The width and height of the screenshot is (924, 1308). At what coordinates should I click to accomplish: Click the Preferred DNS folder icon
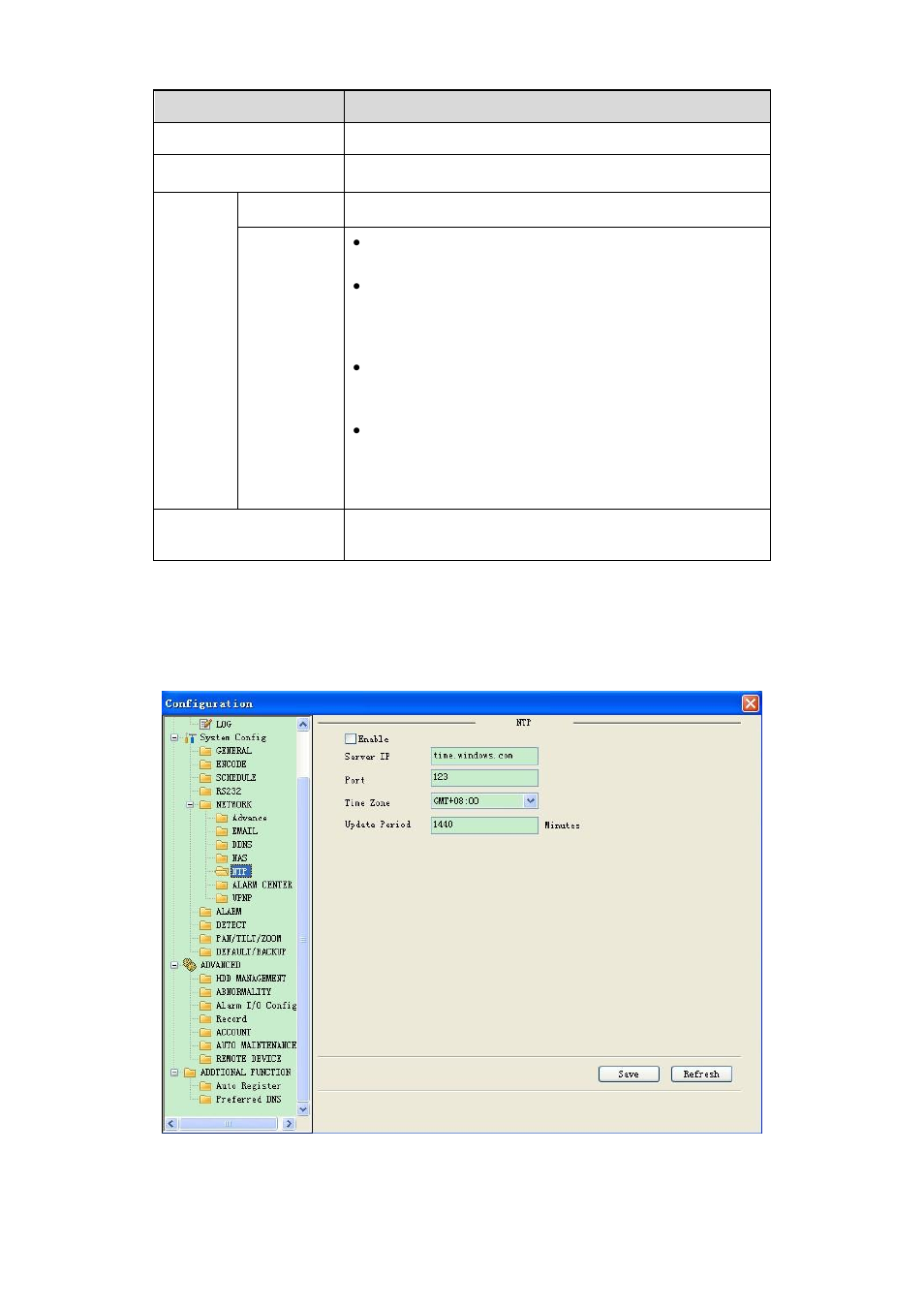point(205,1100)
